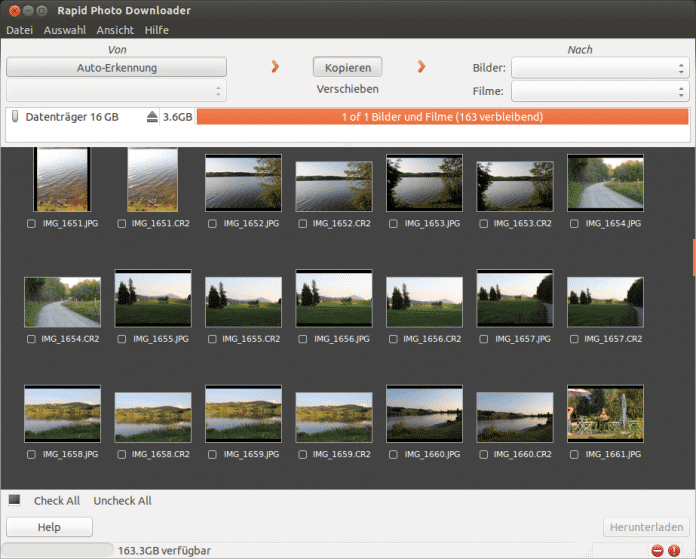Tick the checkbox for IMG_1660.JPG
Viewport: 696px width, 559px height.
pyautogui.click(x=393, y=454)
